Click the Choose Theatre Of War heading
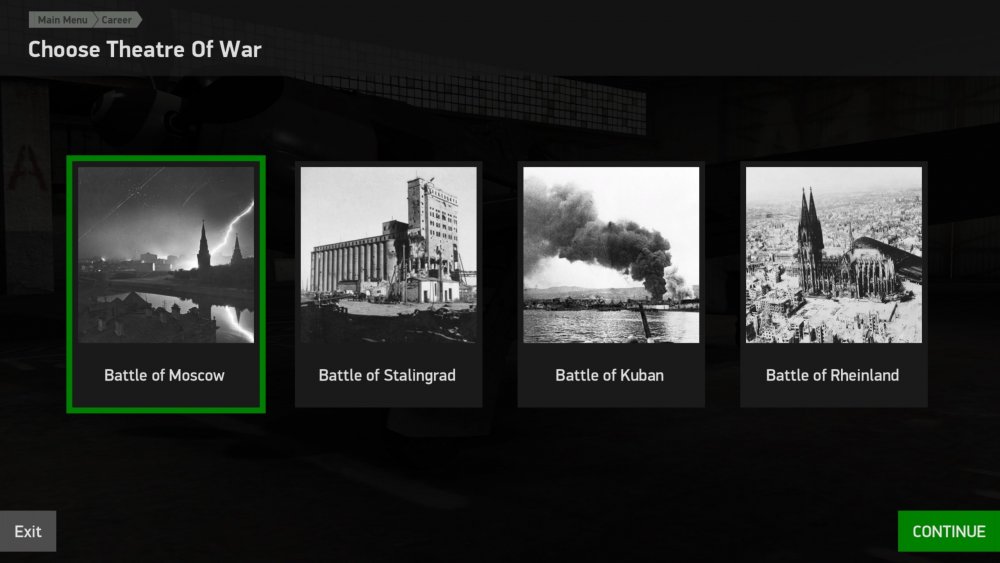Image resolution: width=1000 pixels, height=563 pixels. pos(145,50)
